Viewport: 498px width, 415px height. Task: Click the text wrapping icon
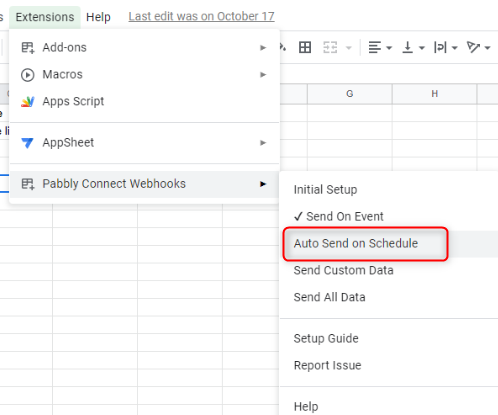coord(440,47)
